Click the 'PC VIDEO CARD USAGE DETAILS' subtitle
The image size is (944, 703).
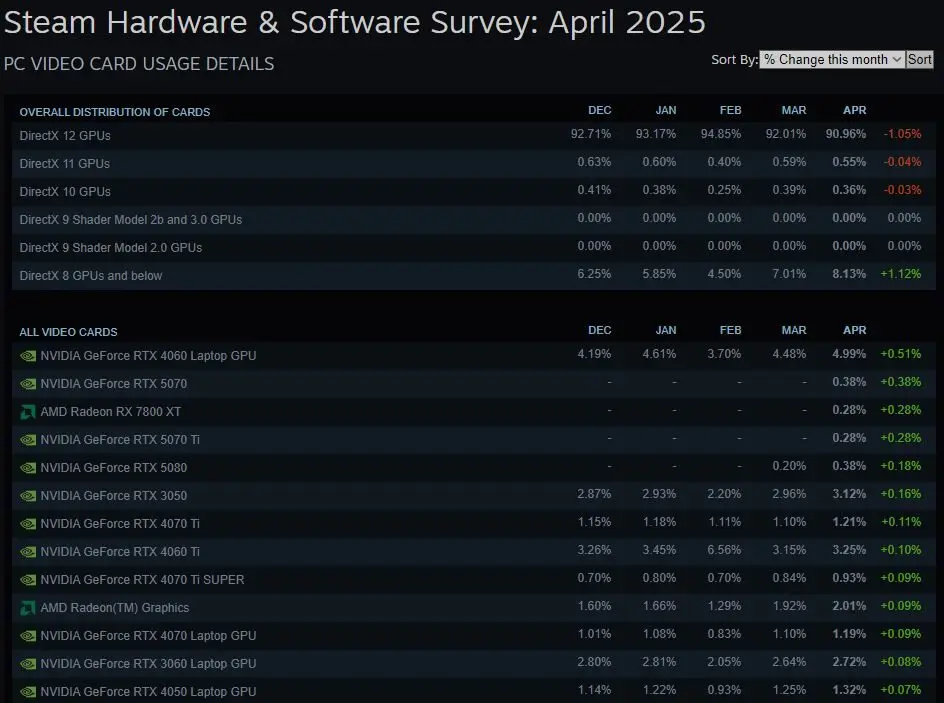pyautogui.click(x=139, y=64)
